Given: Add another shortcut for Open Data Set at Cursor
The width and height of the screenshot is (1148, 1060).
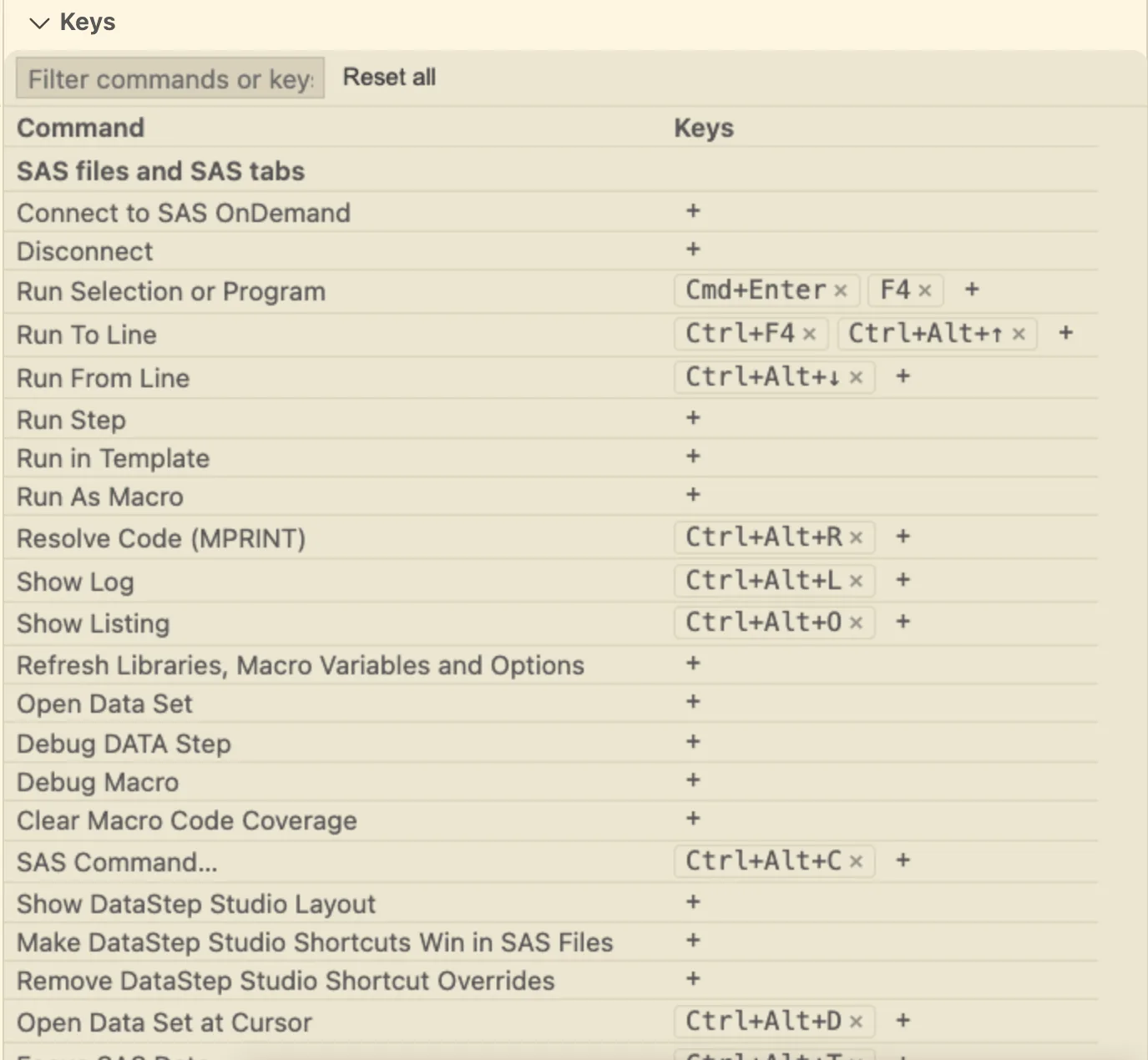Looking at the screenshot, I should click(903, 1021).
